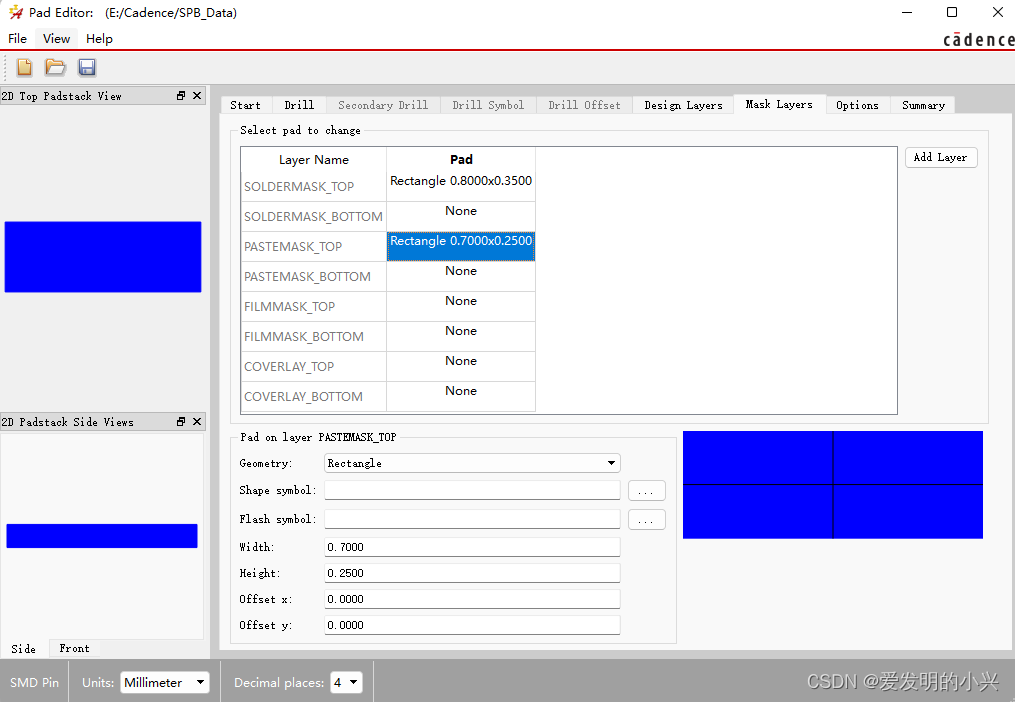Select the FILMMASK_TOP pad cell
The height and width of the screenshot is (702, 1015).
pyautogui.click(x=461, y=306)
